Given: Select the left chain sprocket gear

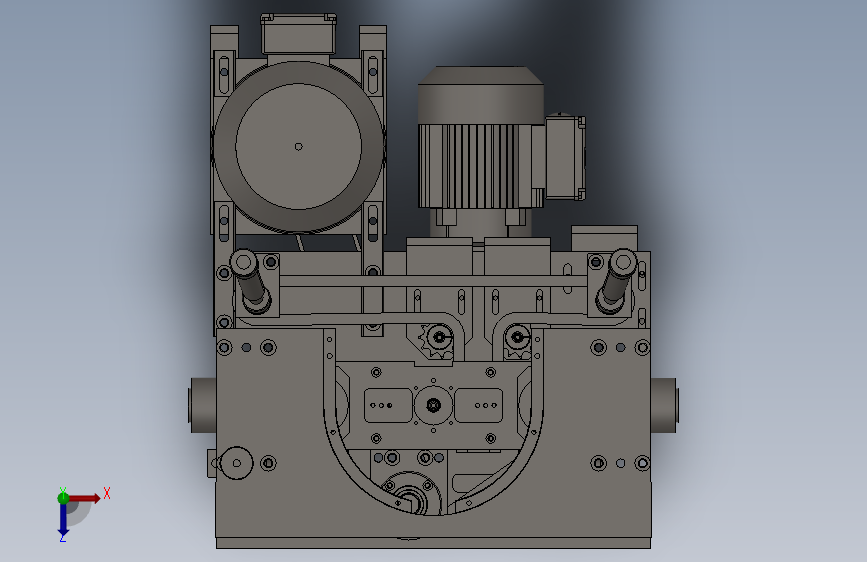Looking at the screenshot, I should point(438,337).
